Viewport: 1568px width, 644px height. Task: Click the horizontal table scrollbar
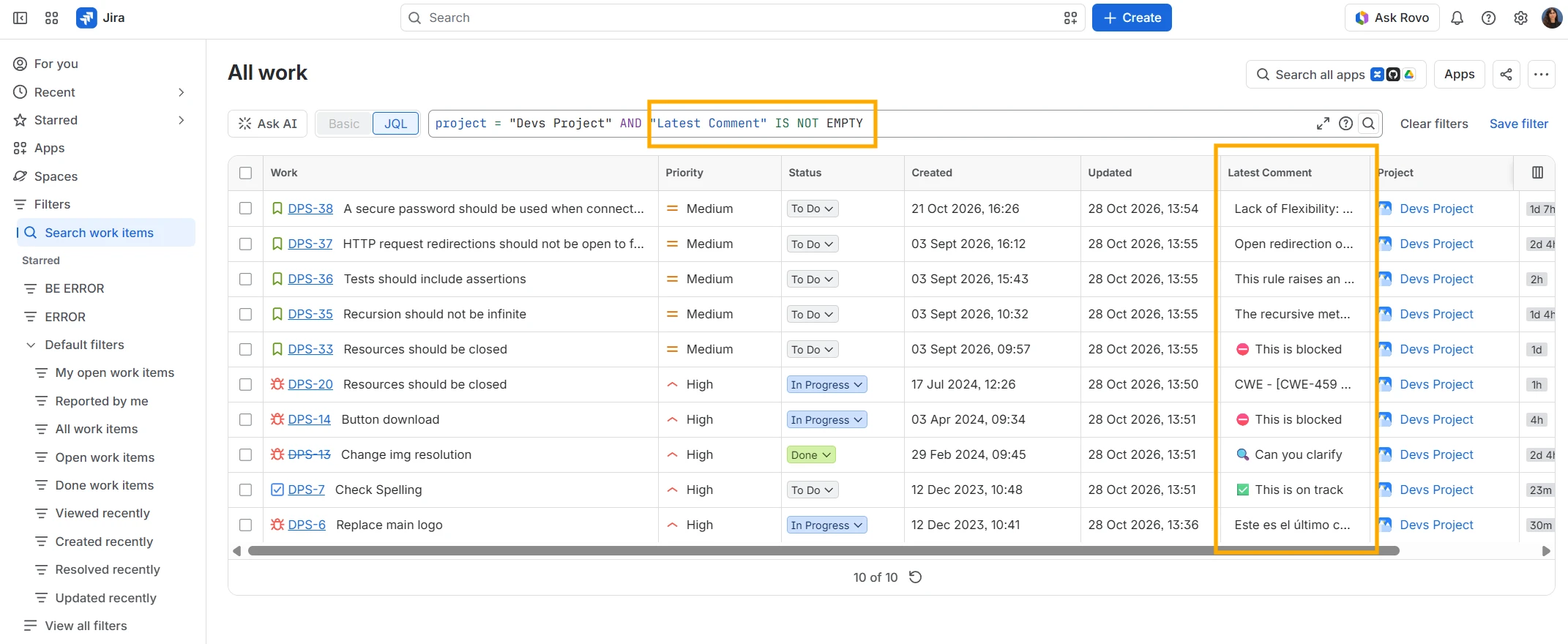pos(824,550)
